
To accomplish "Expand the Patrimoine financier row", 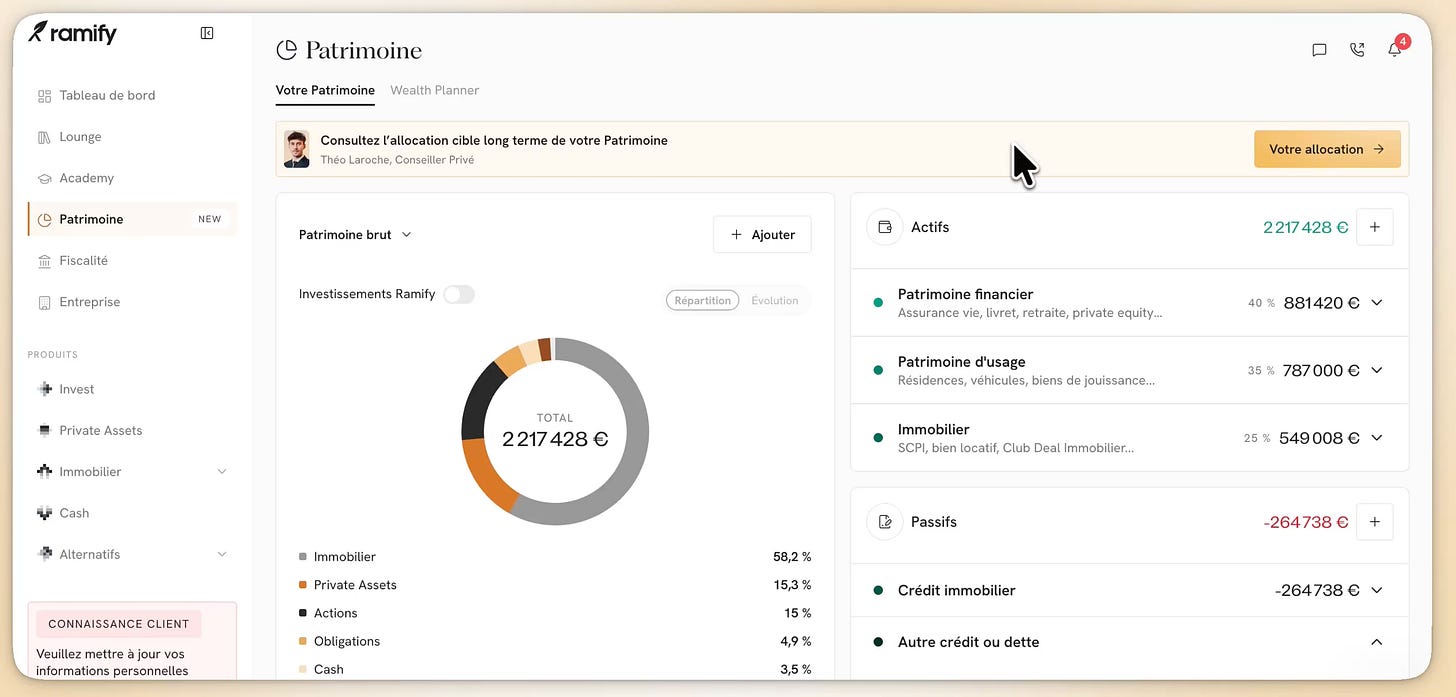I will pos(1129,302).
